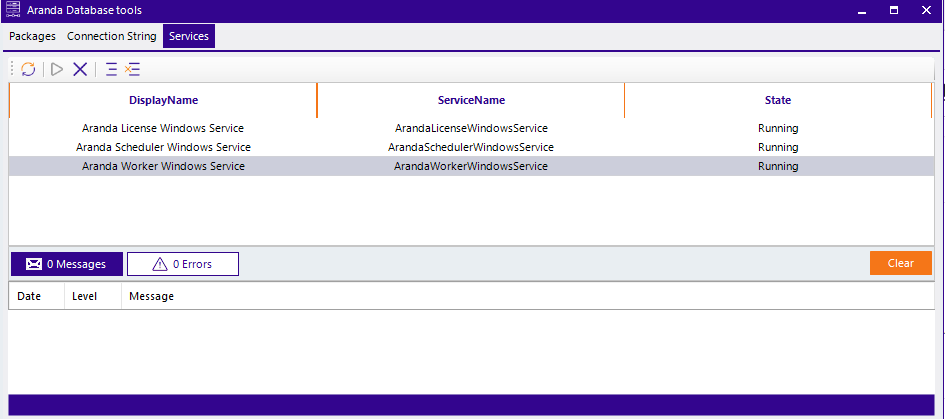Click the refresh services icon
This screenshot has height=419, width=945.
click(28, 69)
